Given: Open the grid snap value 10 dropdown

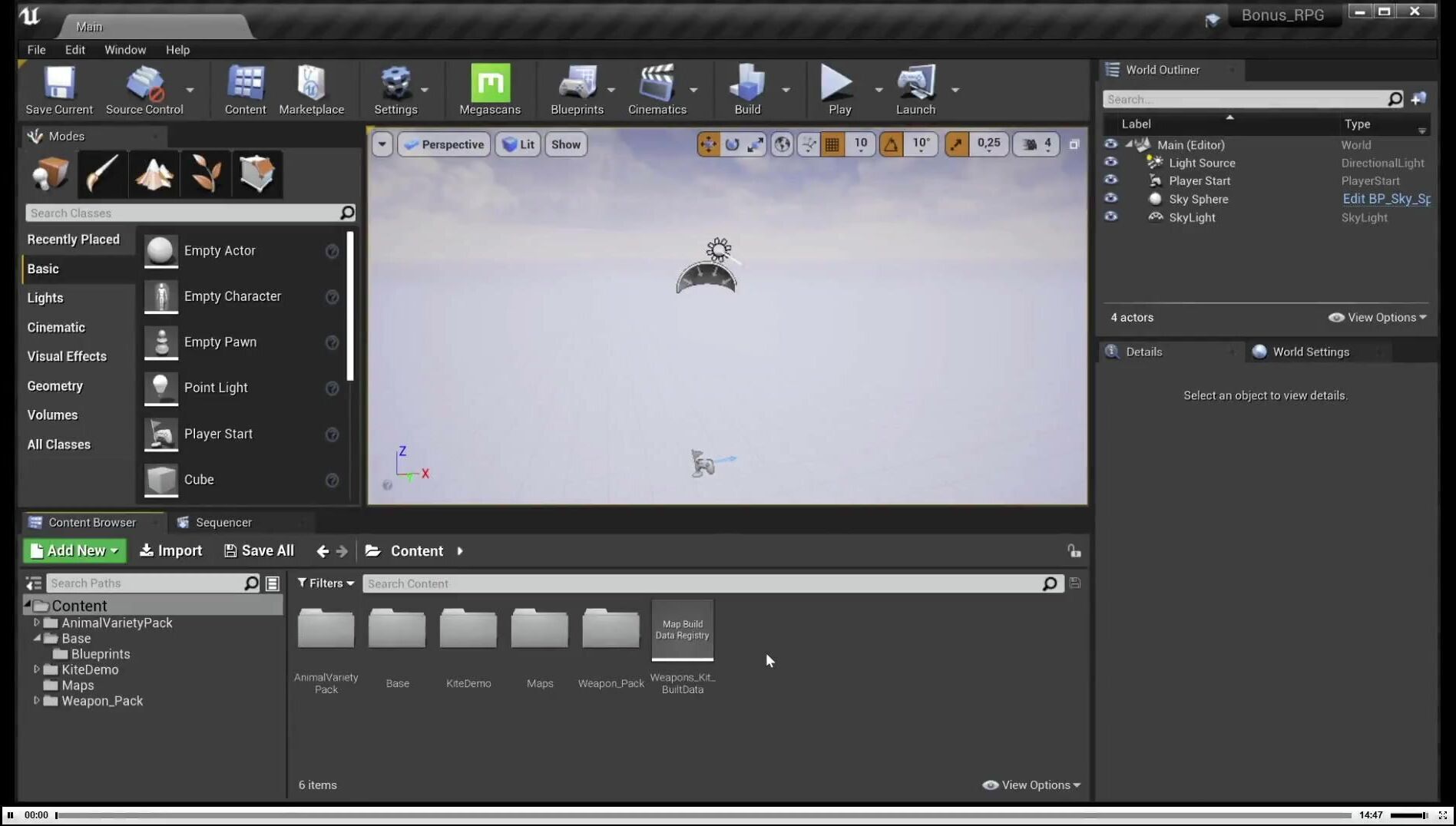Looking at the screenshot, I should [x=860, y=144].
